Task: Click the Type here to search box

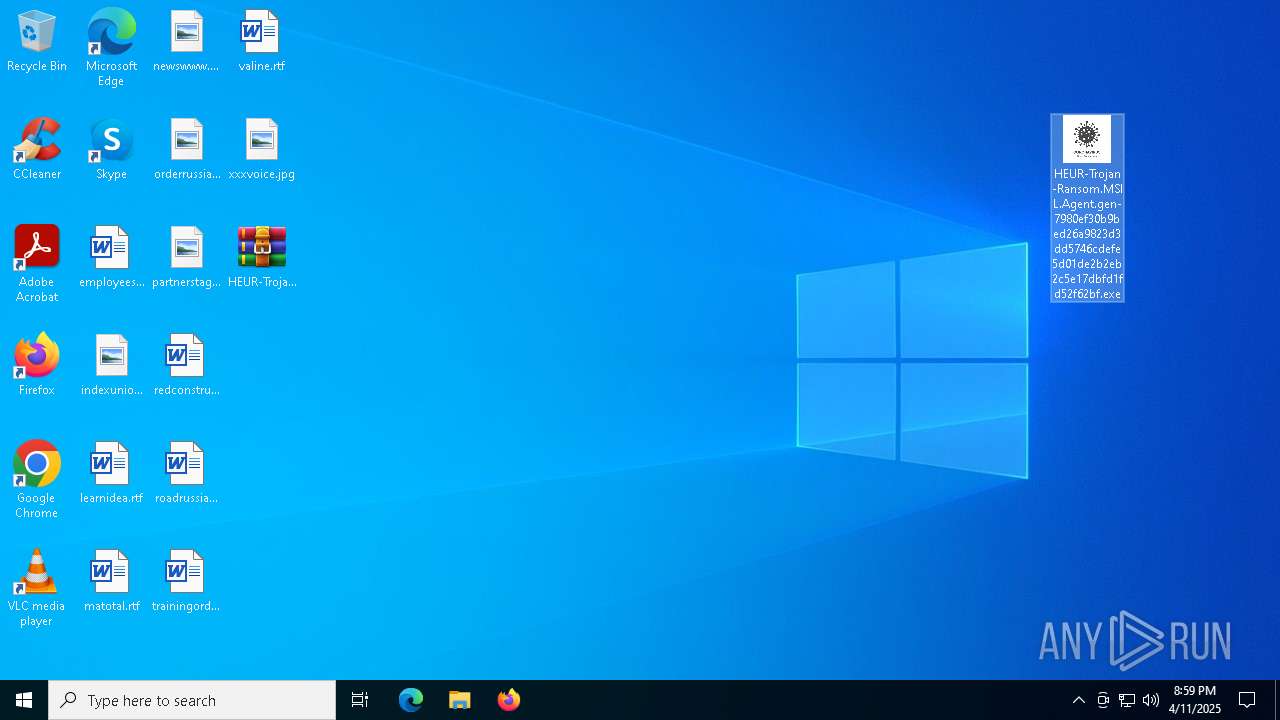Action: (x=192, y=700)
